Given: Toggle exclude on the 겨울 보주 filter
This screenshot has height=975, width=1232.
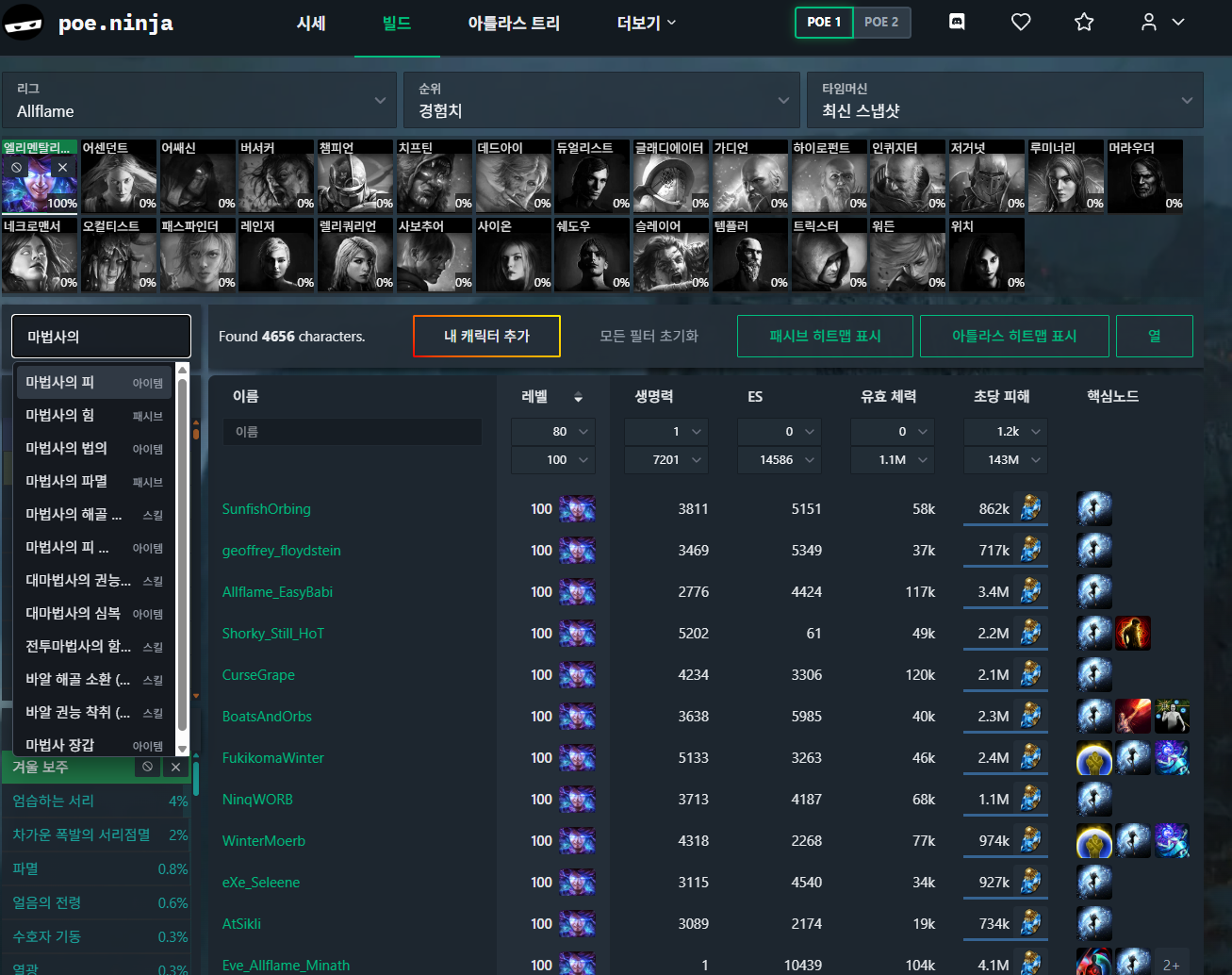Looking at the screenshot, I should tap(147, 768).
